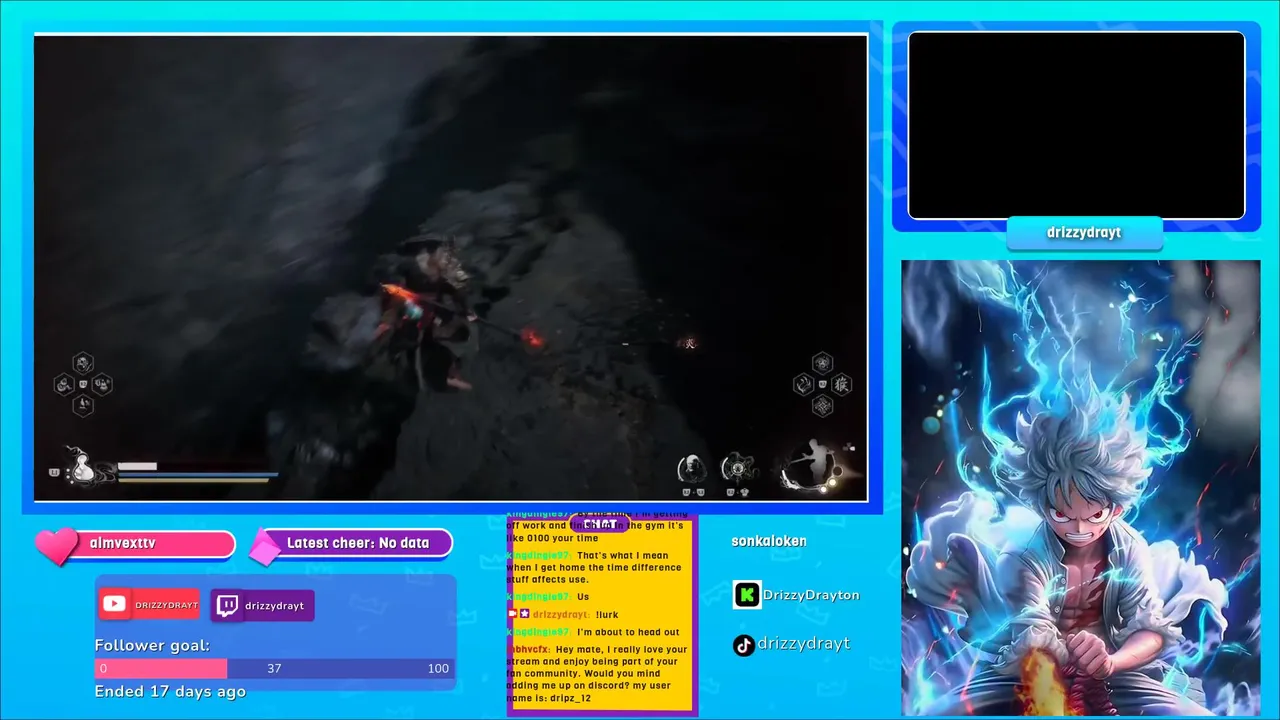Image resolution: width=1280 pixels, height=720 pixels.
Task: Click the '!lurk' chat message
Action: point(607,614)
